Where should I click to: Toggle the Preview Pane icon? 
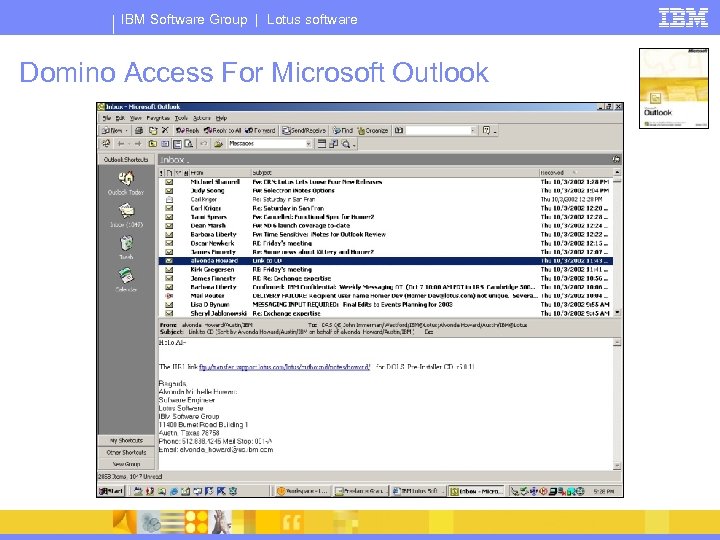pos(177,144)
